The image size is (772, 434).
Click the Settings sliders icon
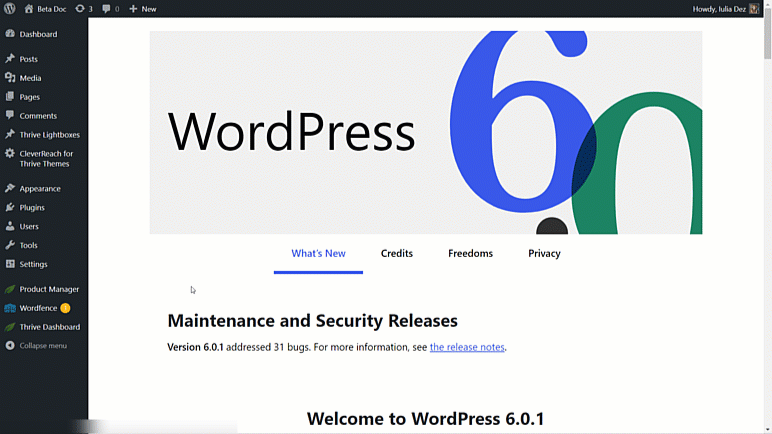(x=10, y=264)
